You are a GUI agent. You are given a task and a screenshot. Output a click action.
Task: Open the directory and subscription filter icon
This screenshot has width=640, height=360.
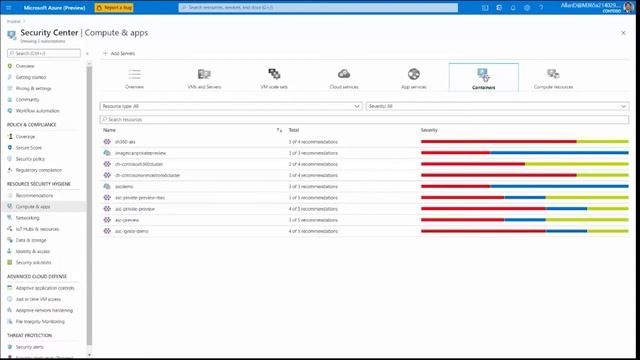click(499, 7)
